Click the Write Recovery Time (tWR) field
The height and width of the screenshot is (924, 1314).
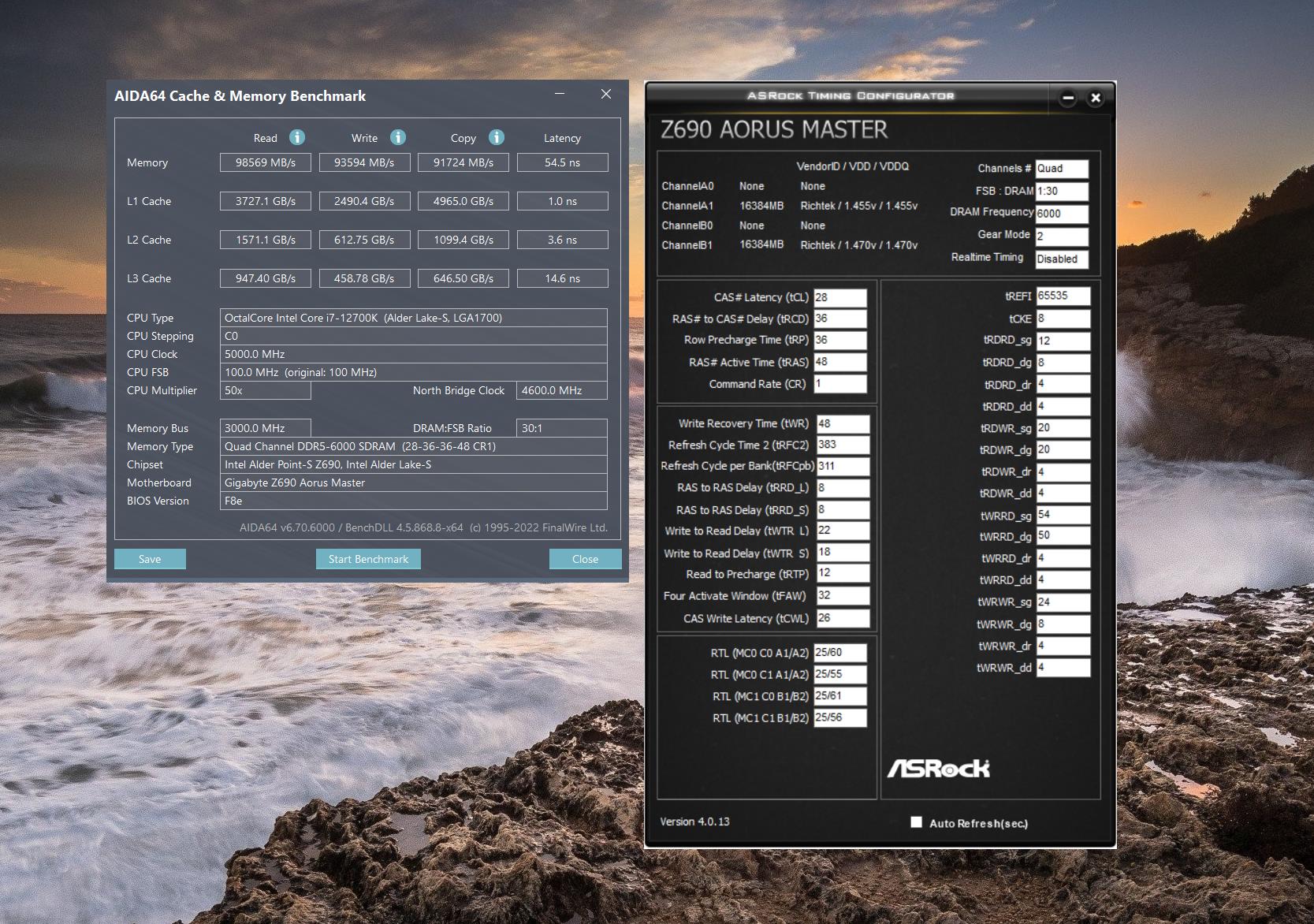(843, 423)
